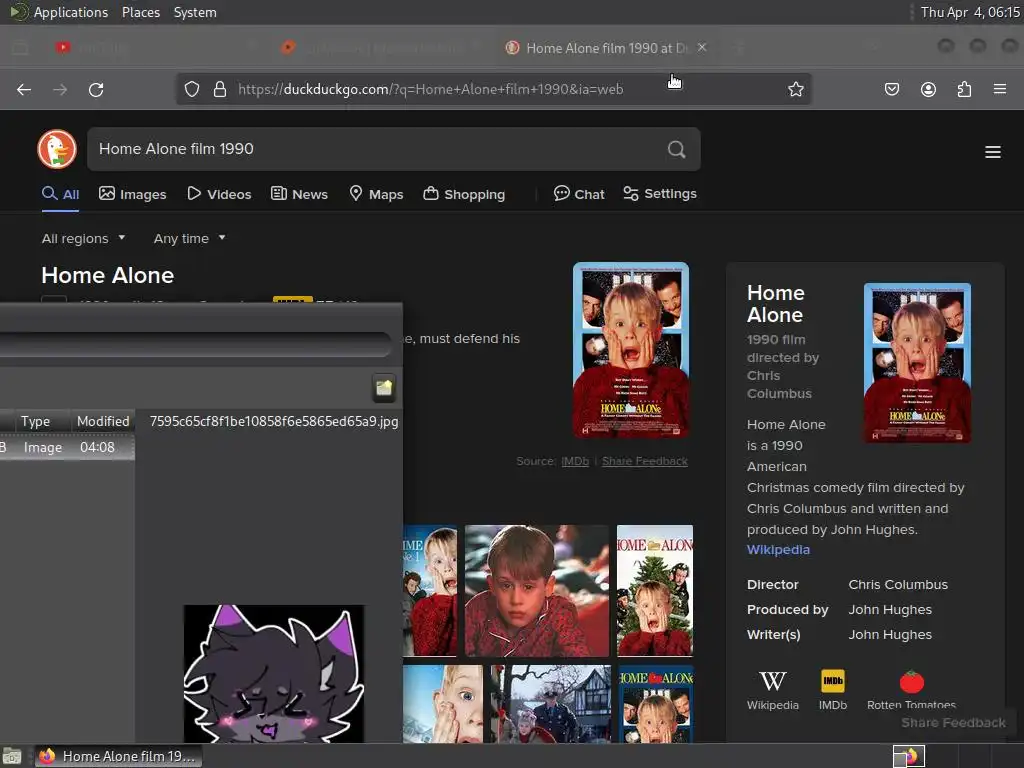The width and height of the screenshot is (1024, 768).
Task: Open the IMDb source link
Action: [x=575, y=461]
